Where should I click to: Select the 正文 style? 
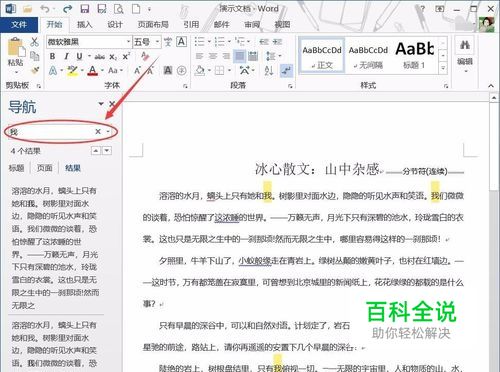click(322, 56)
